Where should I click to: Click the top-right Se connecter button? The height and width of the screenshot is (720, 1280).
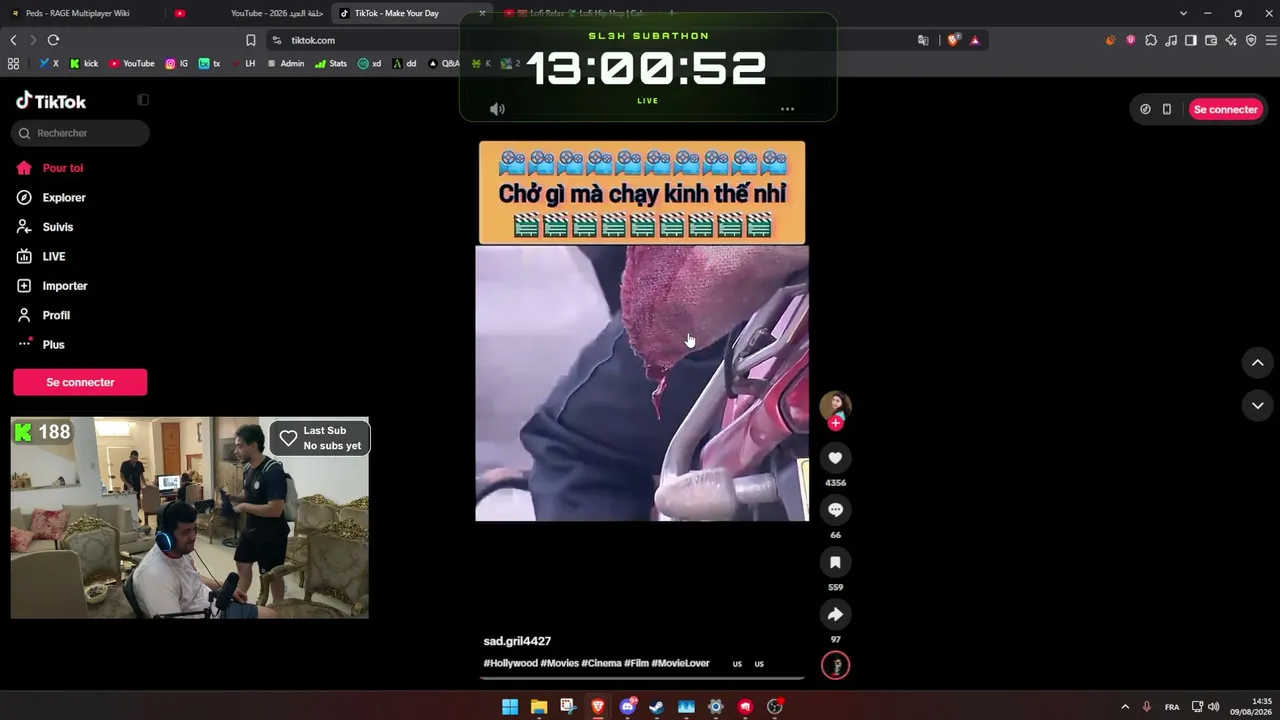(1225, 109)
